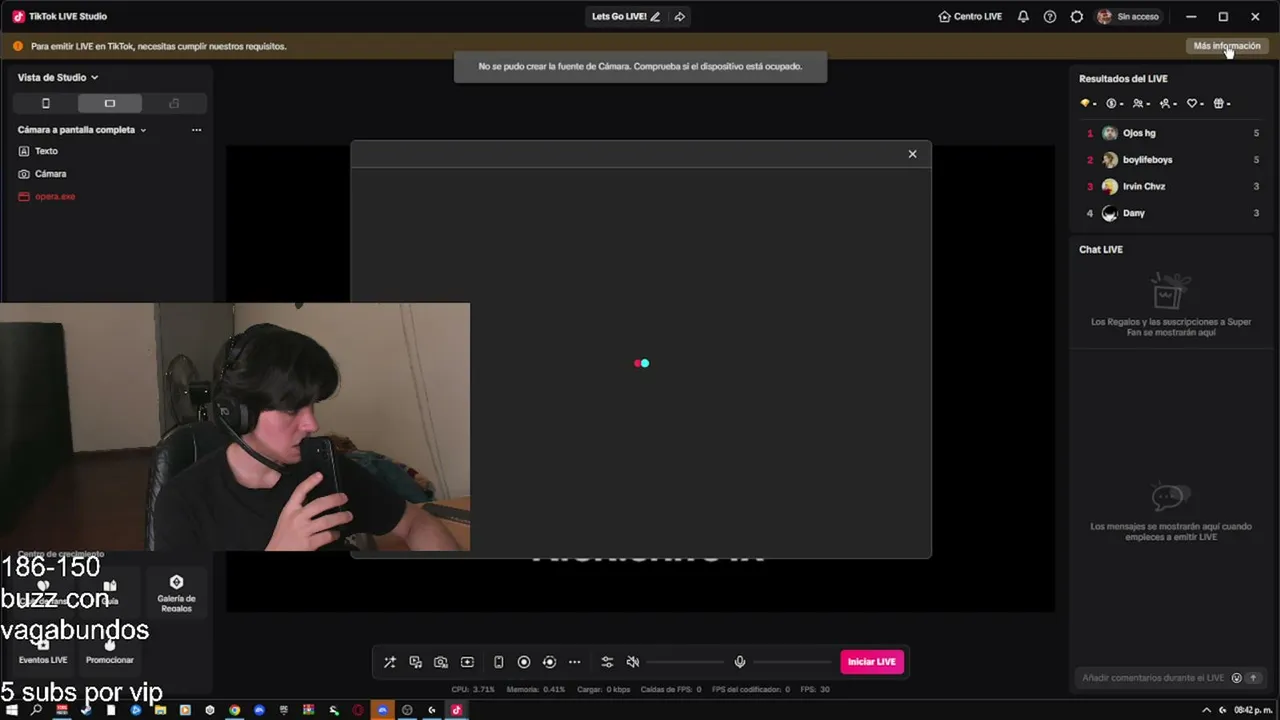Open the diamonds metric dropdown

pyautogui.click(x=1088, y=104)
